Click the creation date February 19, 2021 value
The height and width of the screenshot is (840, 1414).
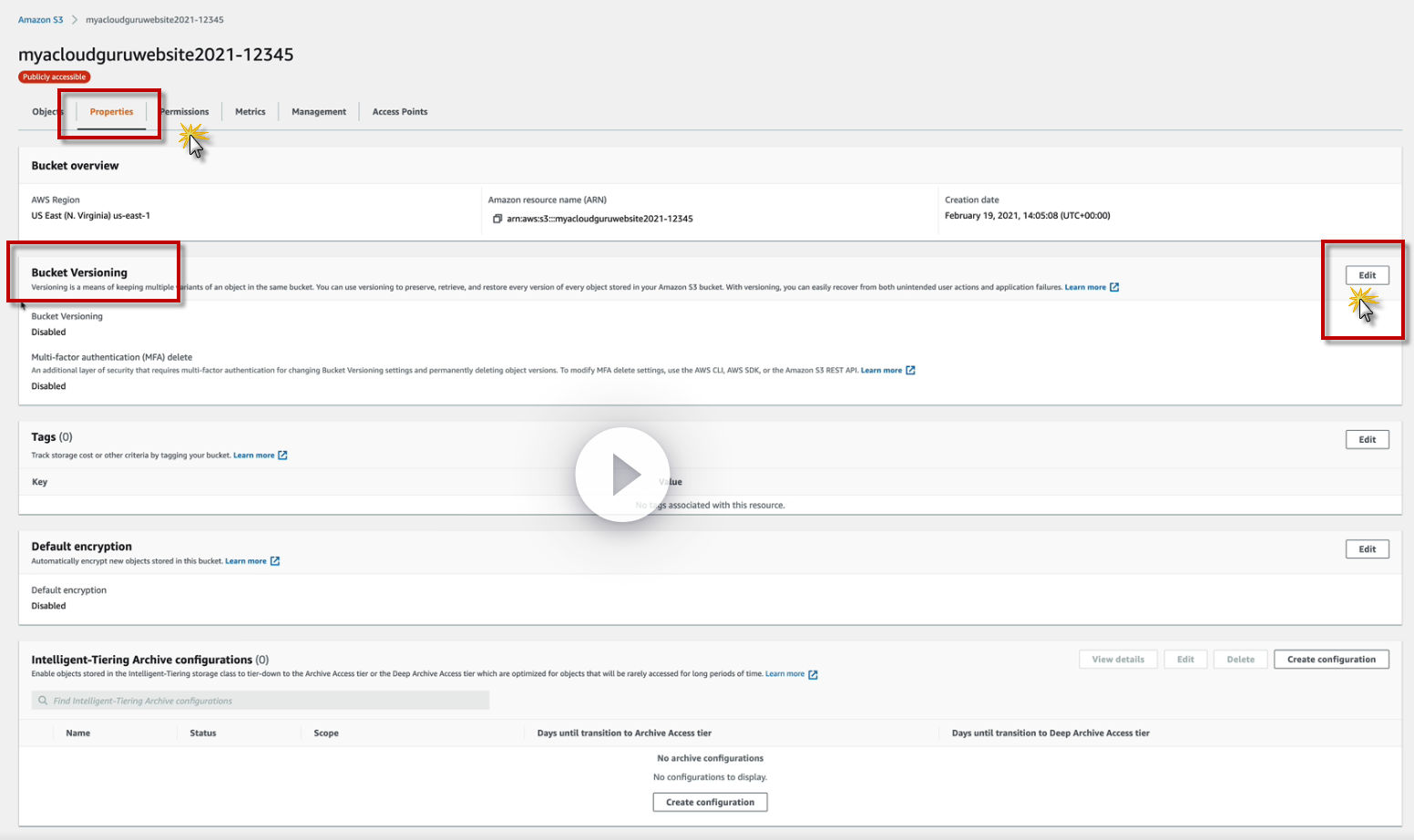tap(1027, 216)
